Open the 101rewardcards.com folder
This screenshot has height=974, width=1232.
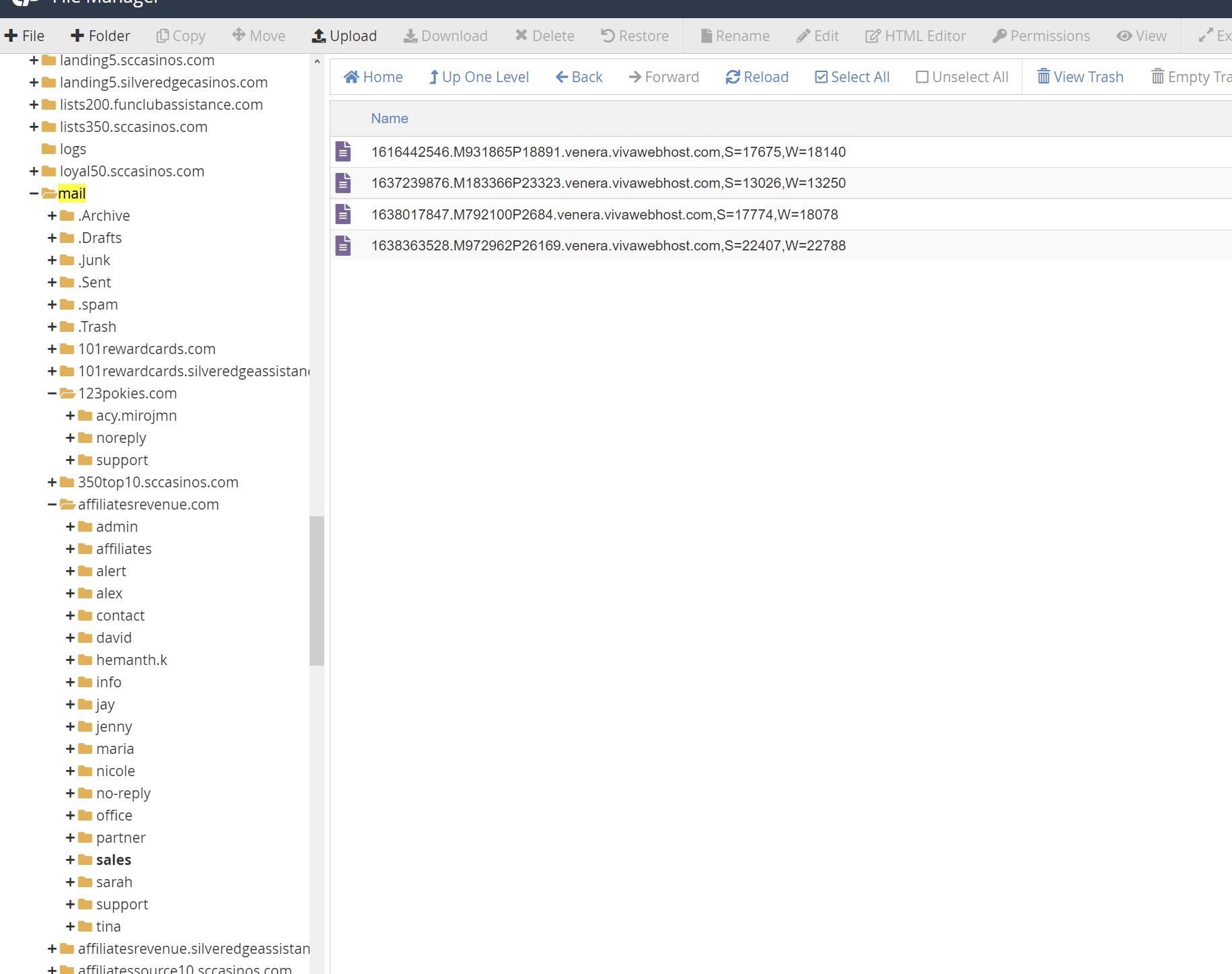[x=147, y=349]
